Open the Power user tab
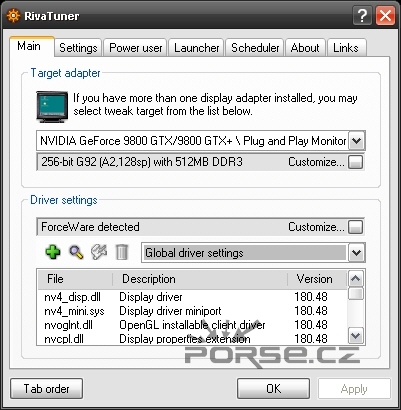Screen dimensions: 401x410 136,48
